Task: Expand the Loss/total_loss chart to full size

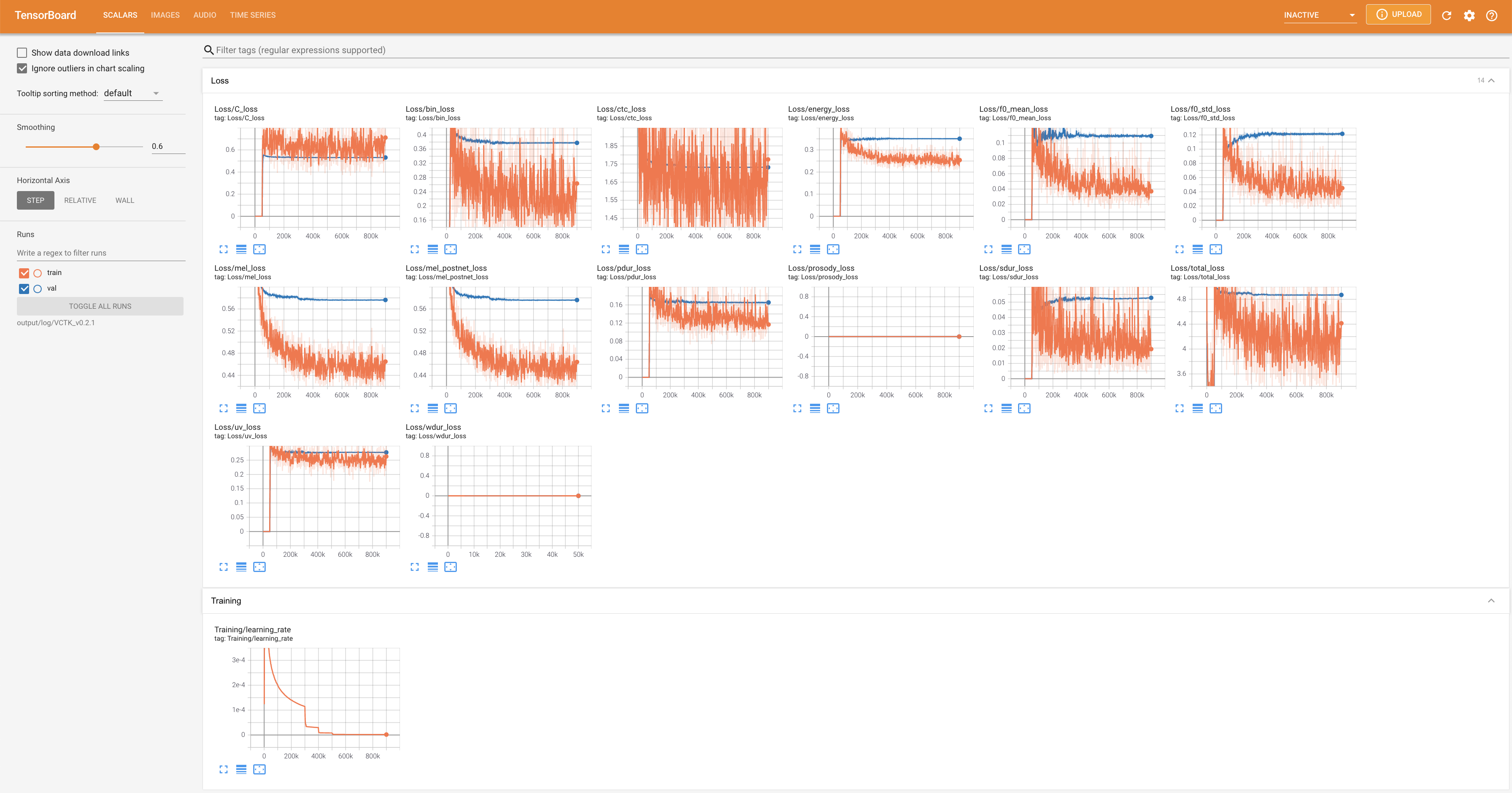Action: click(1180, 409)
